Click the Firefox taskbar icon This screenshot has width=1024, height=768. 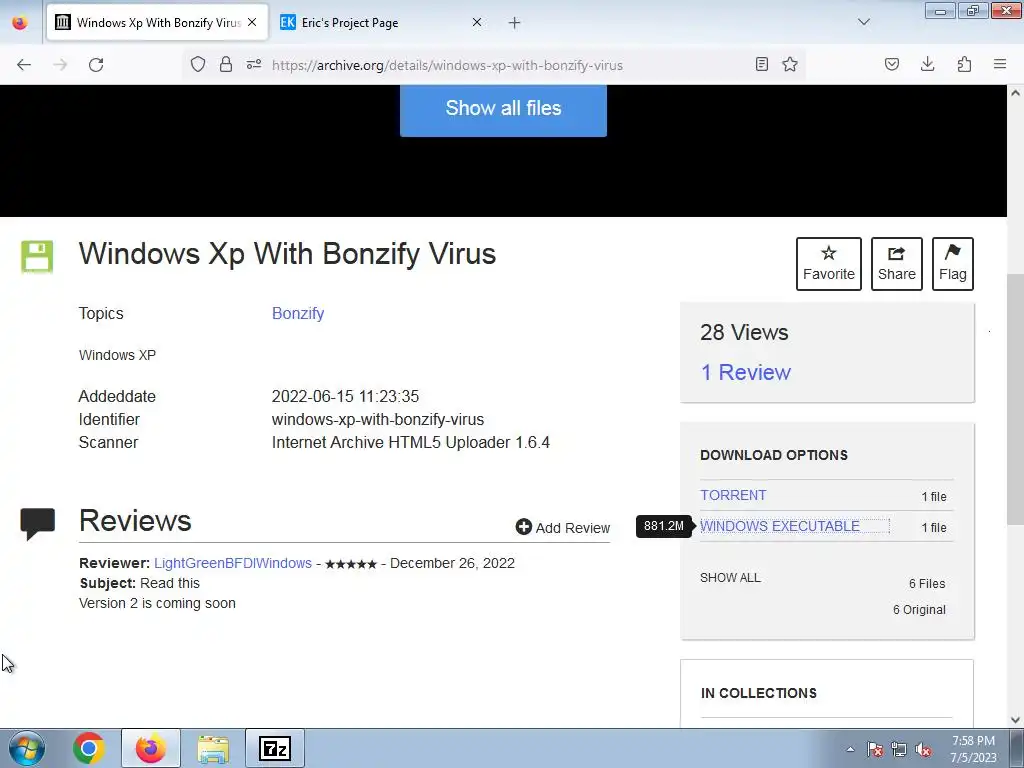point(150,748)
